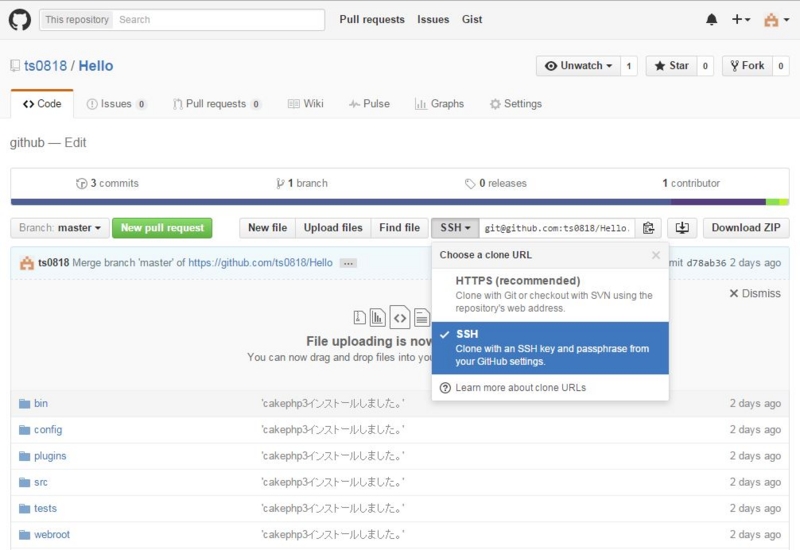Open the Pull requests repo tab
800x550 pixels.
[x=217, y=104]
